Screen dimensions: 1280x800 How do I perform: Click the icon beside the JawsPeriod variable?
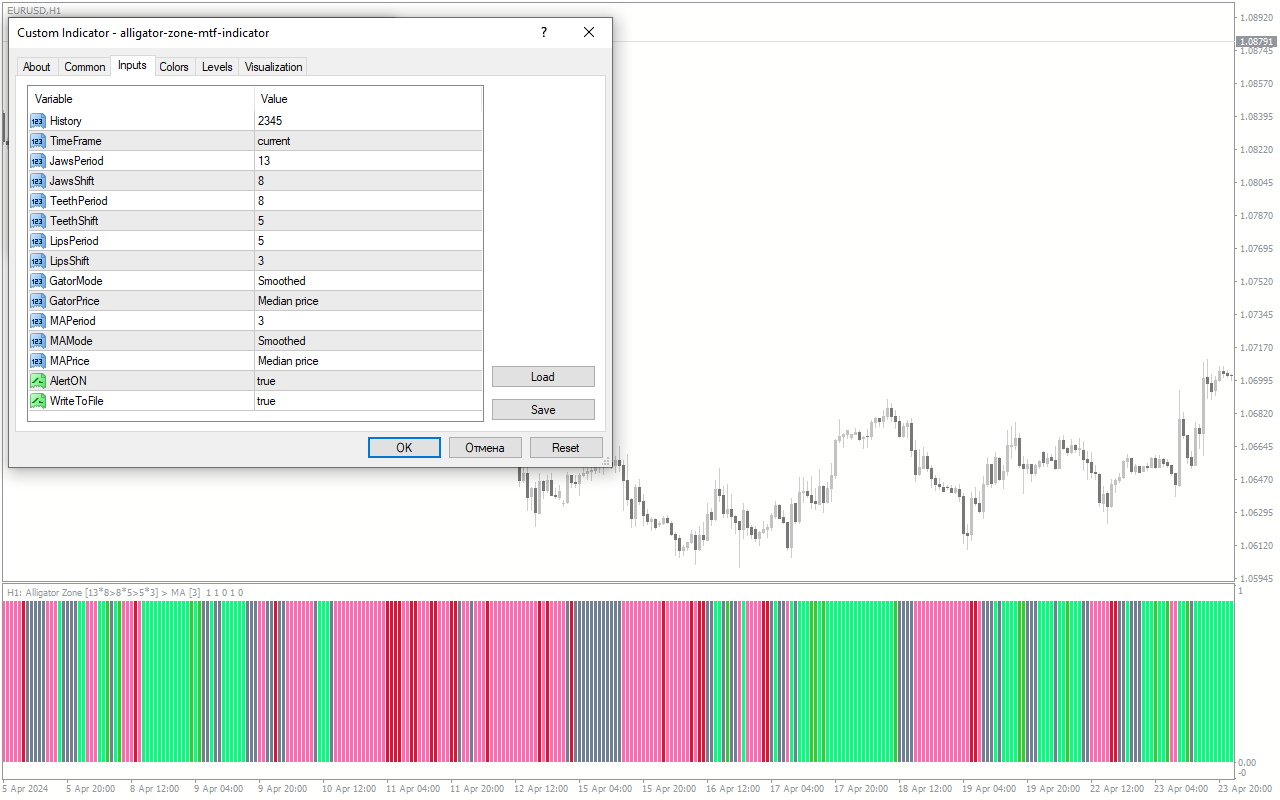[x=38, y=161]
